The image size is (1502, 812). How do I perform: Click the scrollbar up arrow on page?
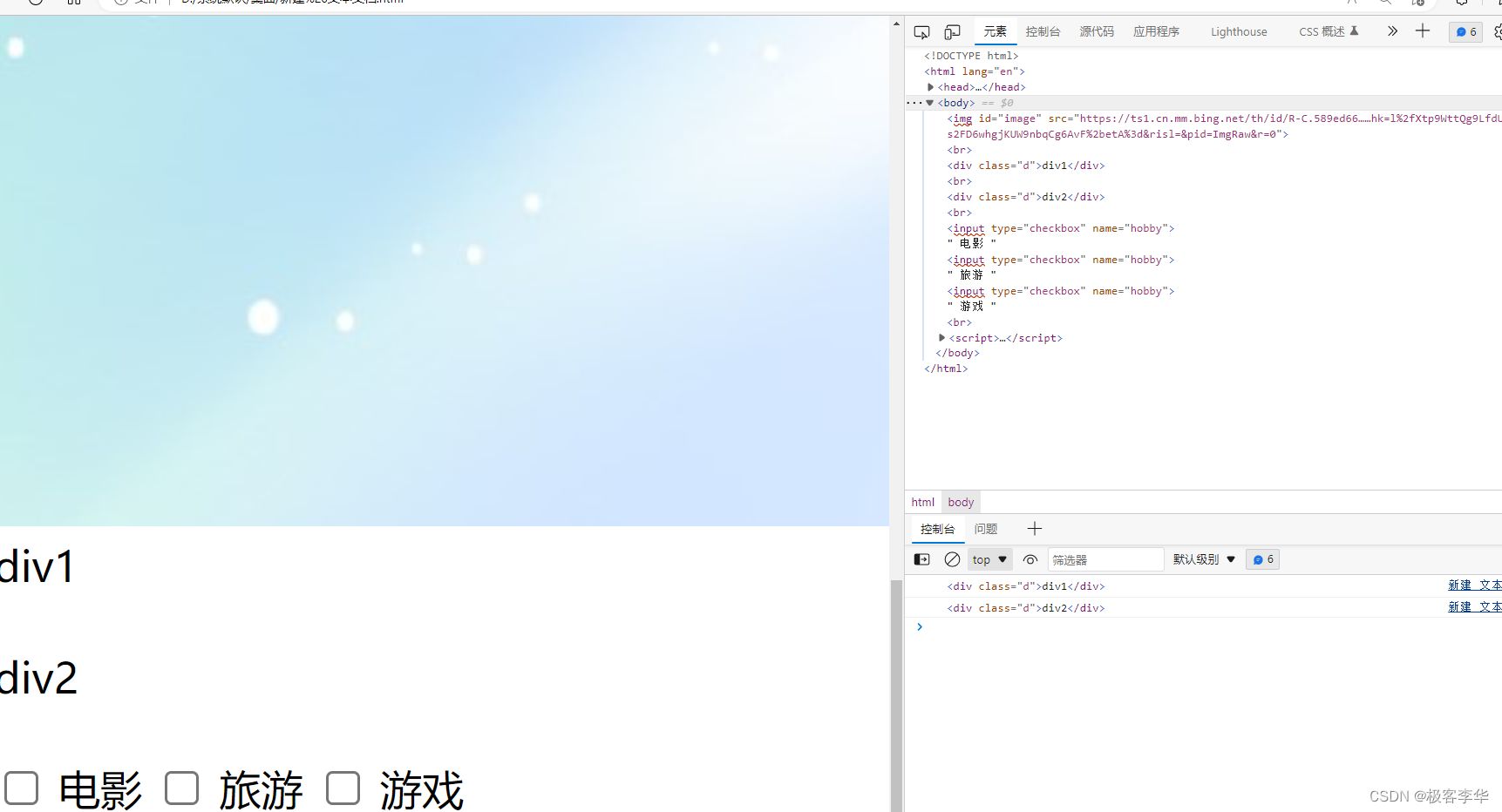(x=896, y=24)
